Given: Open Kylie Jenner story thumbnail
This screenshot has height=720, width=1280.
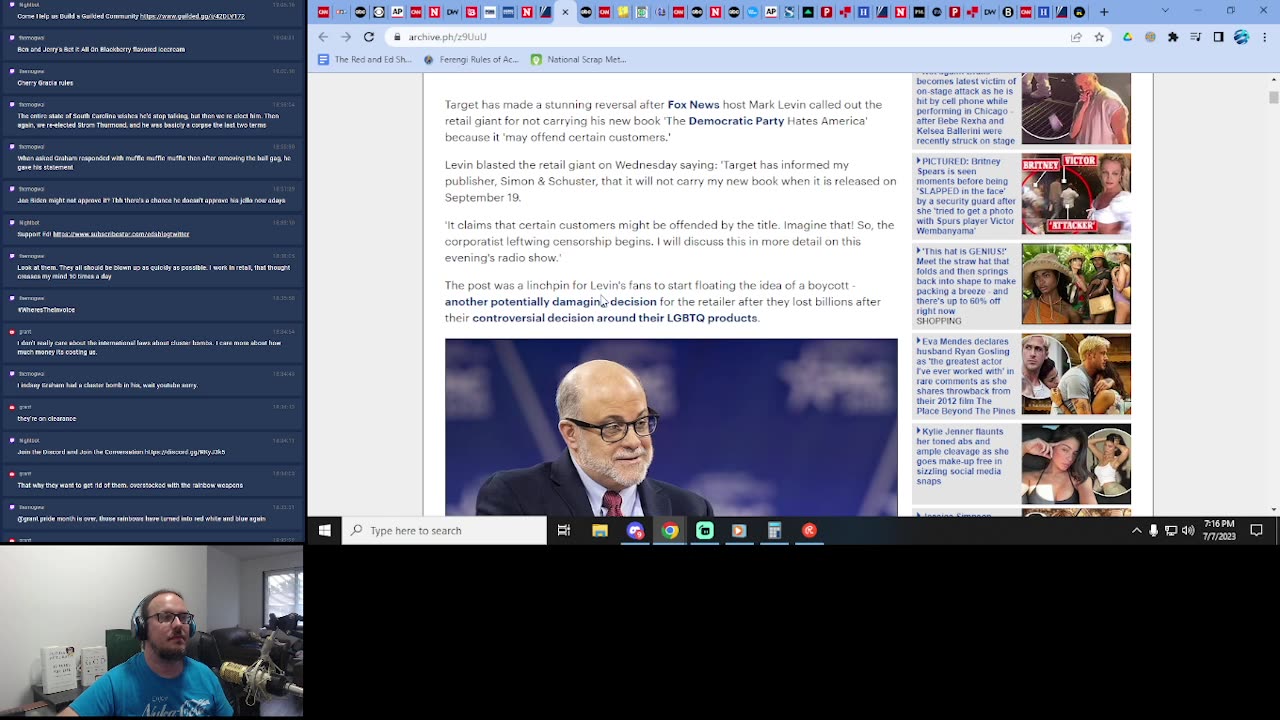Looking at the screenshot, I should [1076, 464].
